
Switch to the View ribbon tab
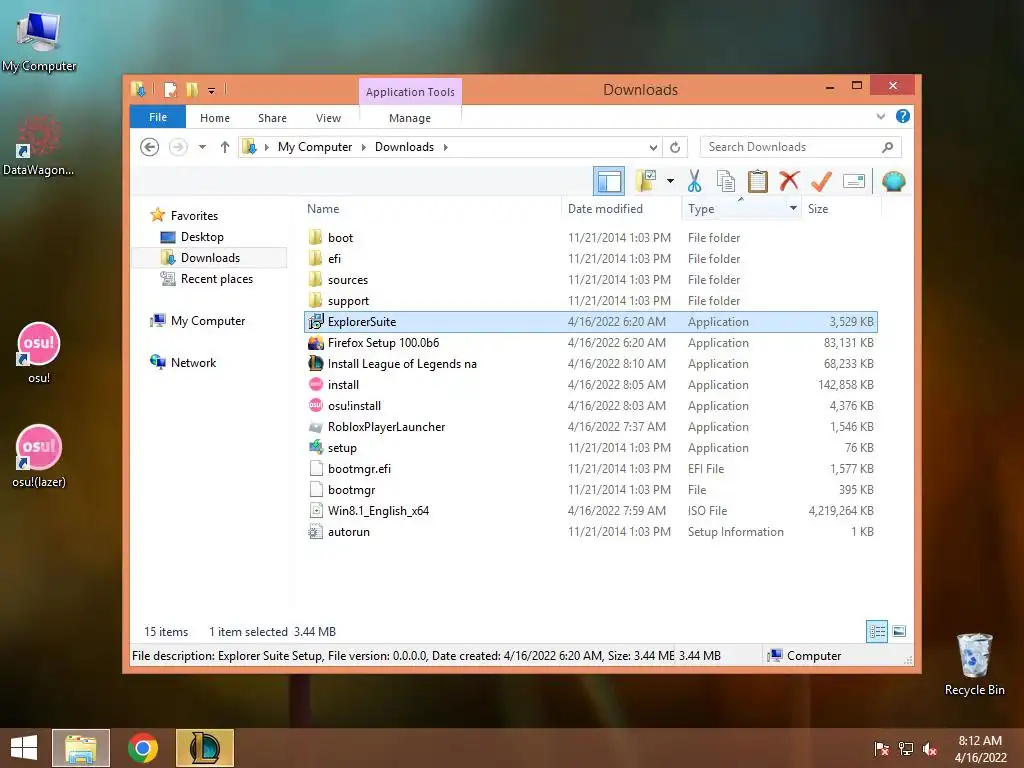coord(328,118)
